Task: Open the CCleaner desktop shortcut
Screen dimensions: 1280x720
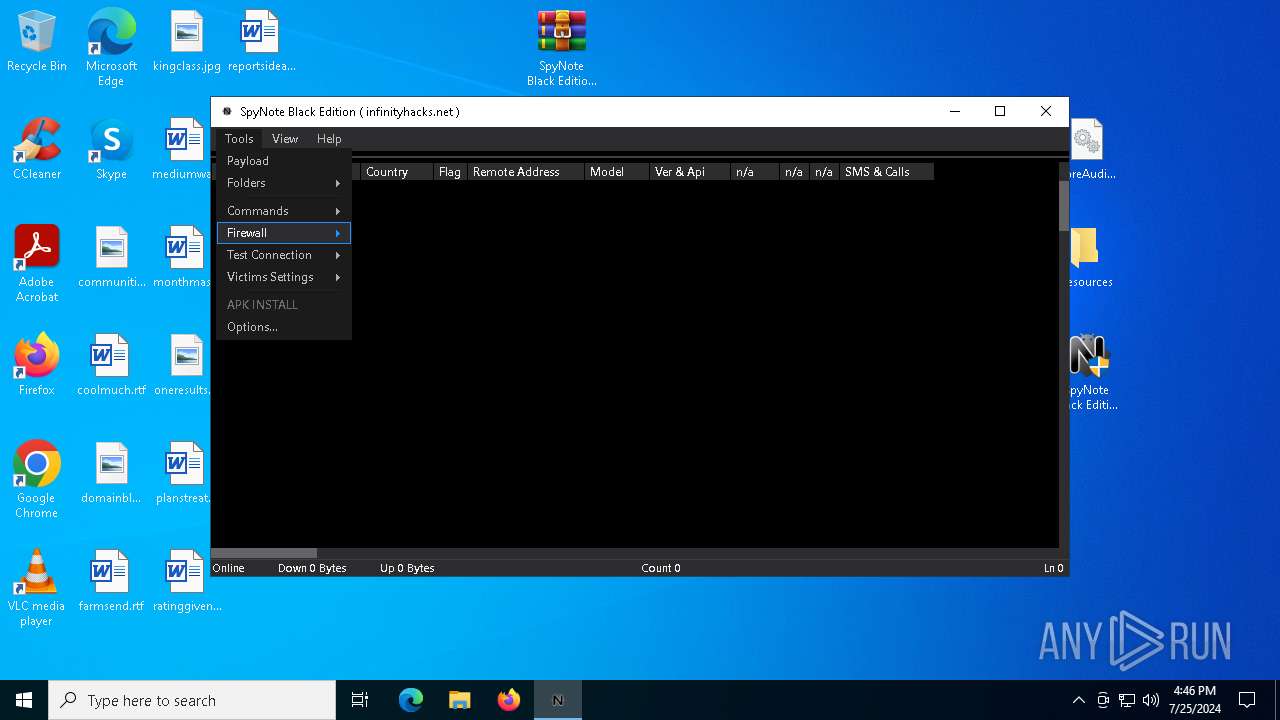Action: (37, 149)
